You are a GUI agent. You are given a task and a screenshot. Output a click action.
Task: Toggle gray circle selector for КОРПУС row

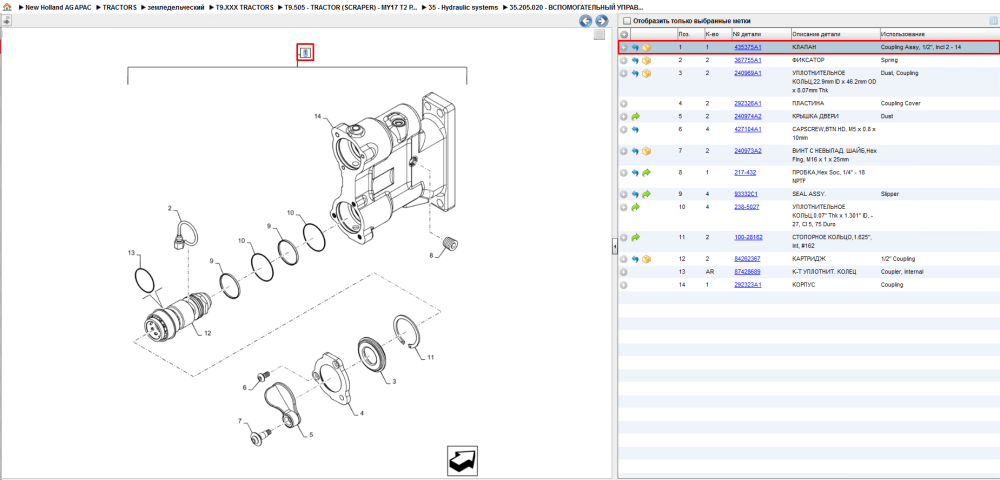624,284
